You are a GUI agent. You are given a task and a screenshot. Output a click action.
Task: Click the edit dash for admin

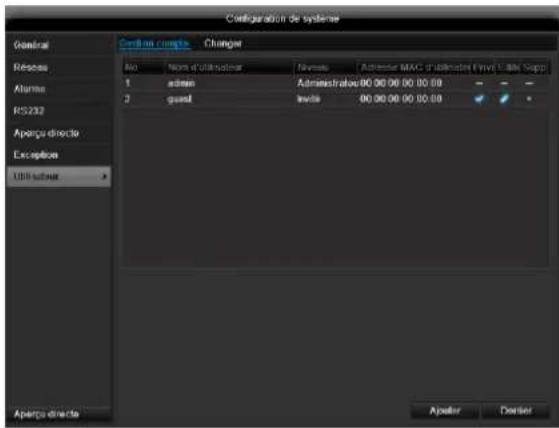coord(504,84)
